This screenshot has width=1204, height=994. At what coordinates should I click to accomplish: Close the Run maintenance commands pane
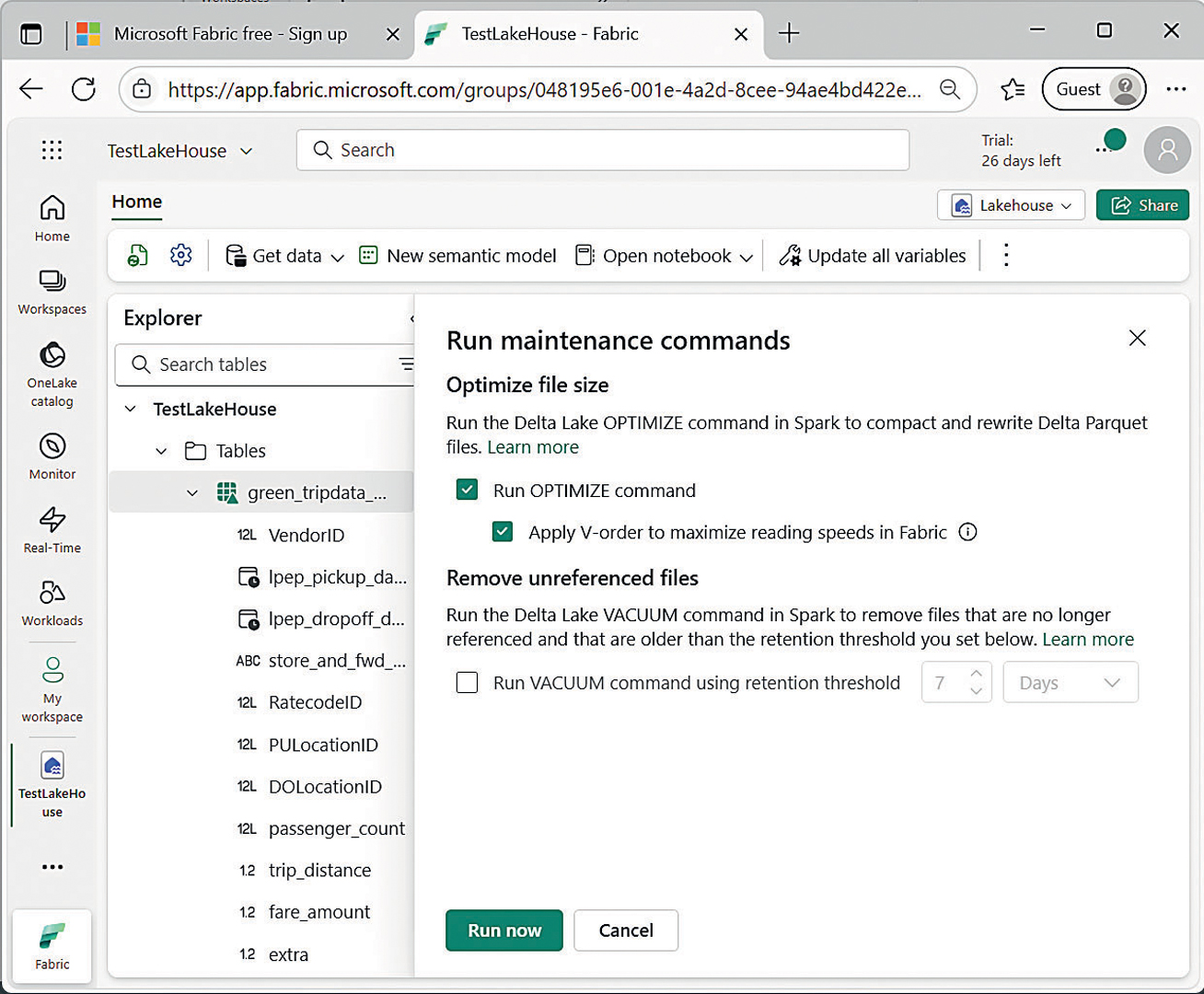coord(1138,338)
